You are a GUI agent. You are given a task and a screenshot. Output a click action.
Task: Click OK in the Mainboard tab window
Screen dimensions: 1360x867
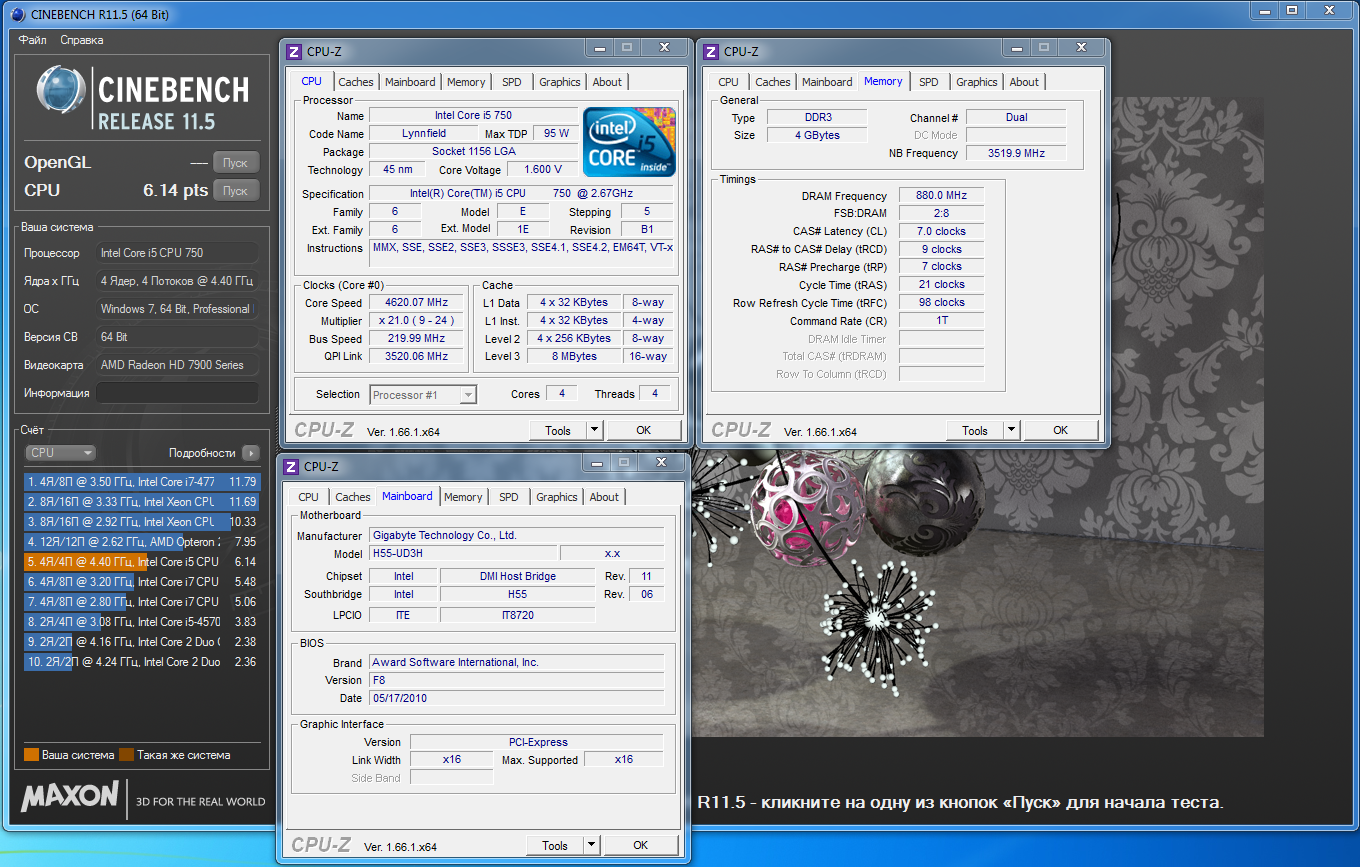tap(641, 846)
